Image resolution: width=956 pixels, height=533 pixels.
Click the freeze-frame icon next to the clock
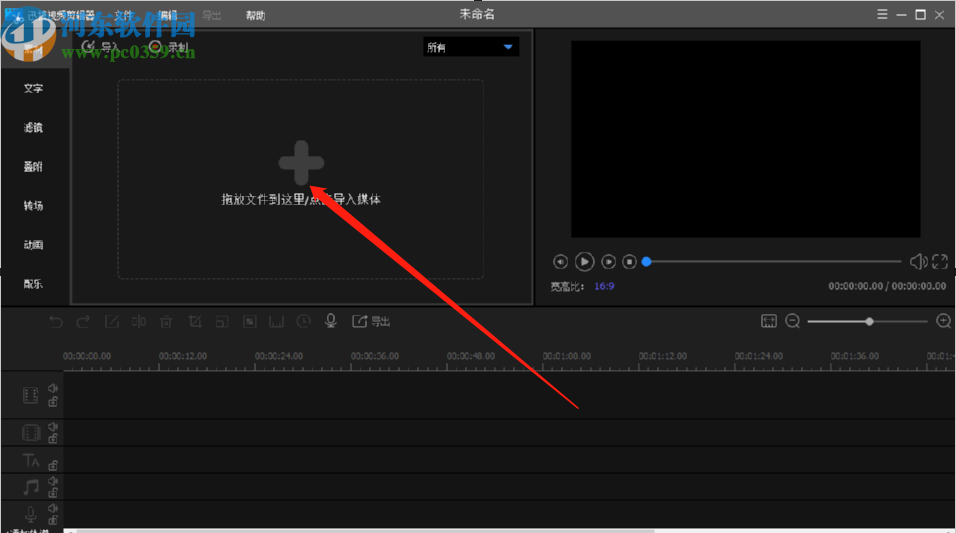pos(277,321)
